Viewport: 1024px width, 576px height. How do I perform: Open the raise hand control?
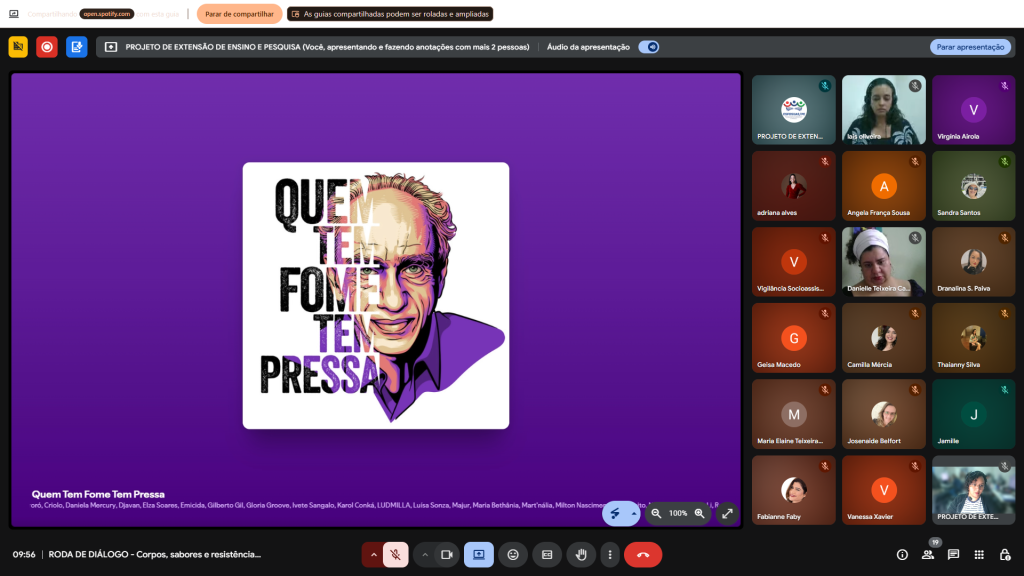[x=580, y=554]
